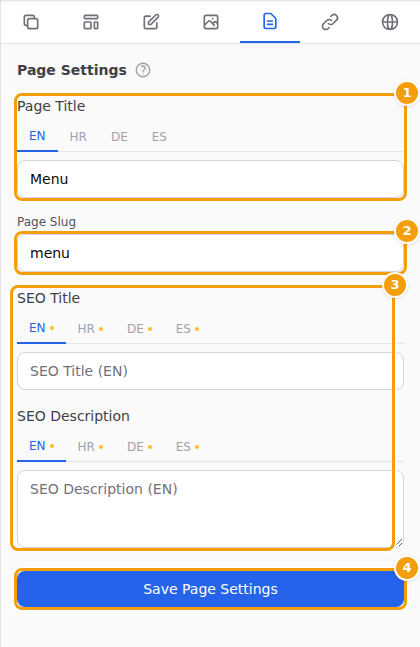The width and height of the screenshot is (420, 647).
Task: Open the pages (copy) icon tab
Action: [31, 22]
